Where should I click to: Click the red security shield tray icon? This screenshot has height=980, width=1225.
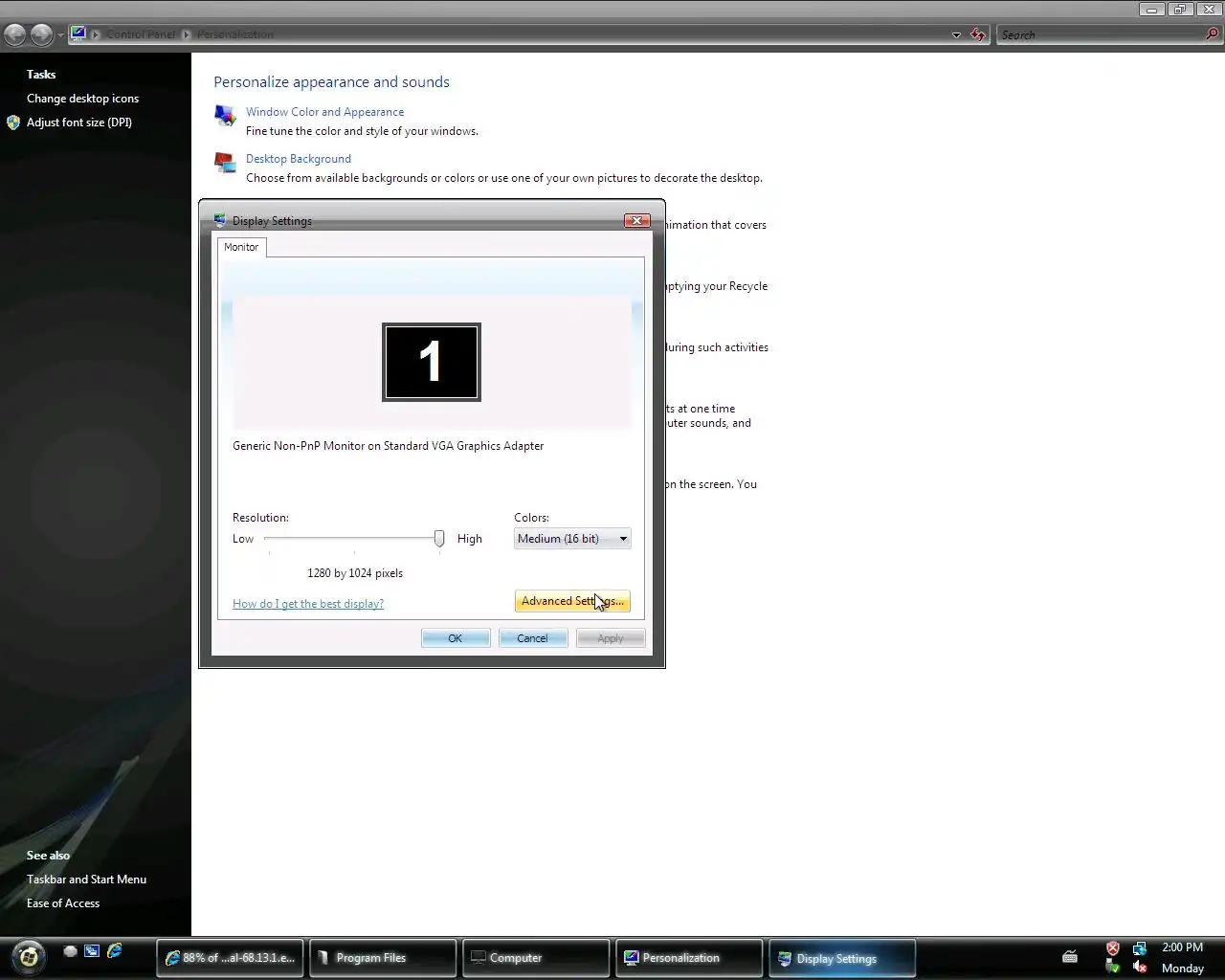pos(1113,948)
